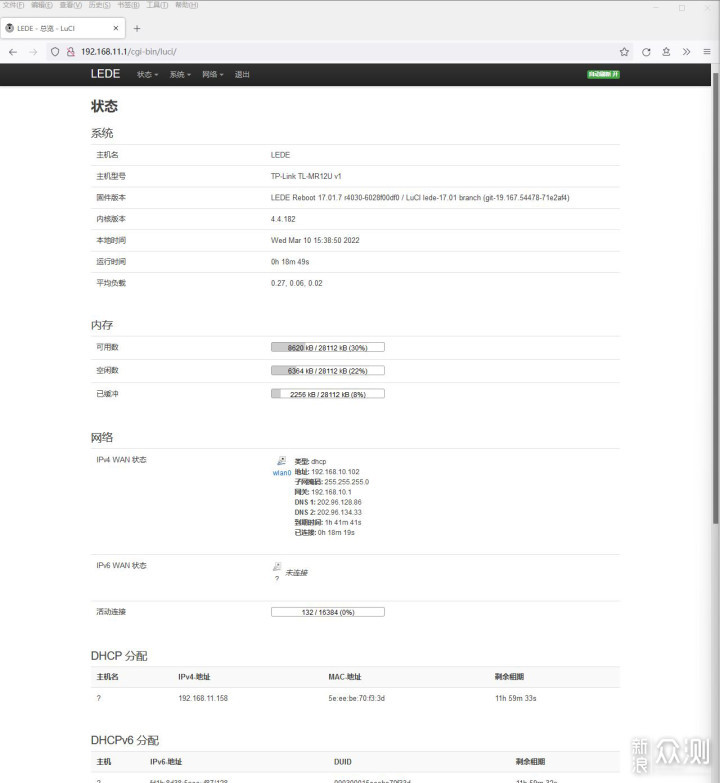Viewport: 720px width, 783px height.
Task: Open the 工具(T) menu
Action: click(x=157, y=5)
